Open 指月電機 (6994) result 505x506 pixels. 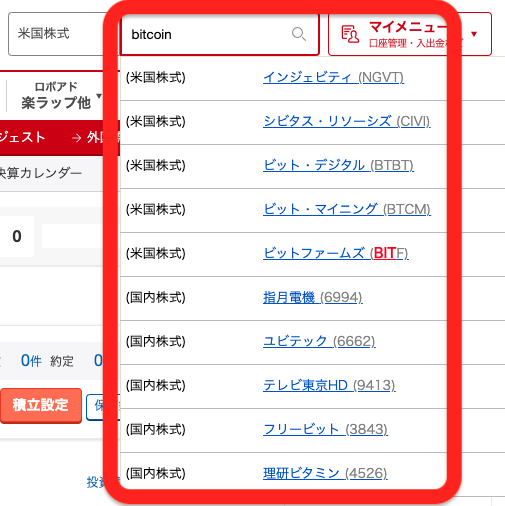tap(313, 298)
